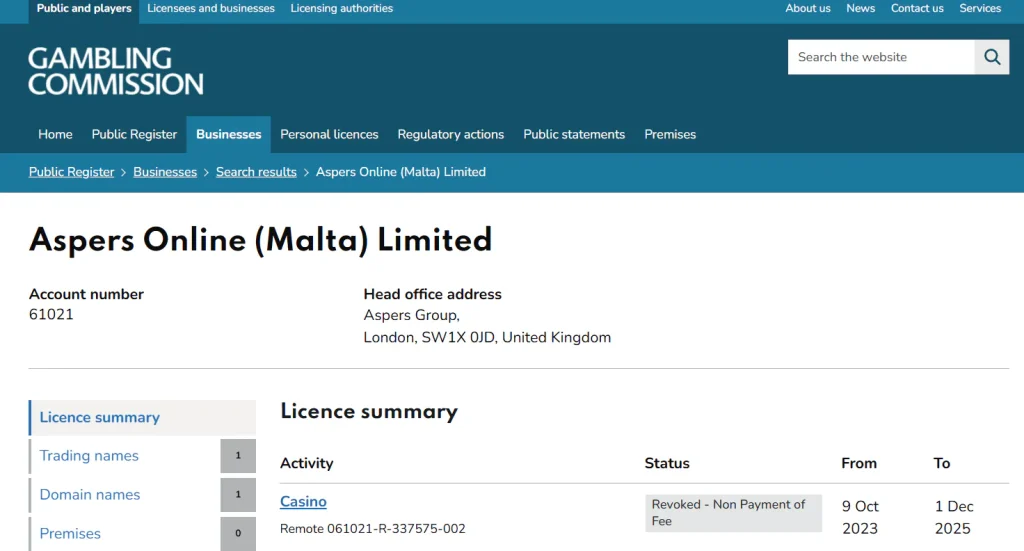The width and height of the screenshot is (1024, 551).
Task: Switch to Public and players tab
Action: coord(84,8)
